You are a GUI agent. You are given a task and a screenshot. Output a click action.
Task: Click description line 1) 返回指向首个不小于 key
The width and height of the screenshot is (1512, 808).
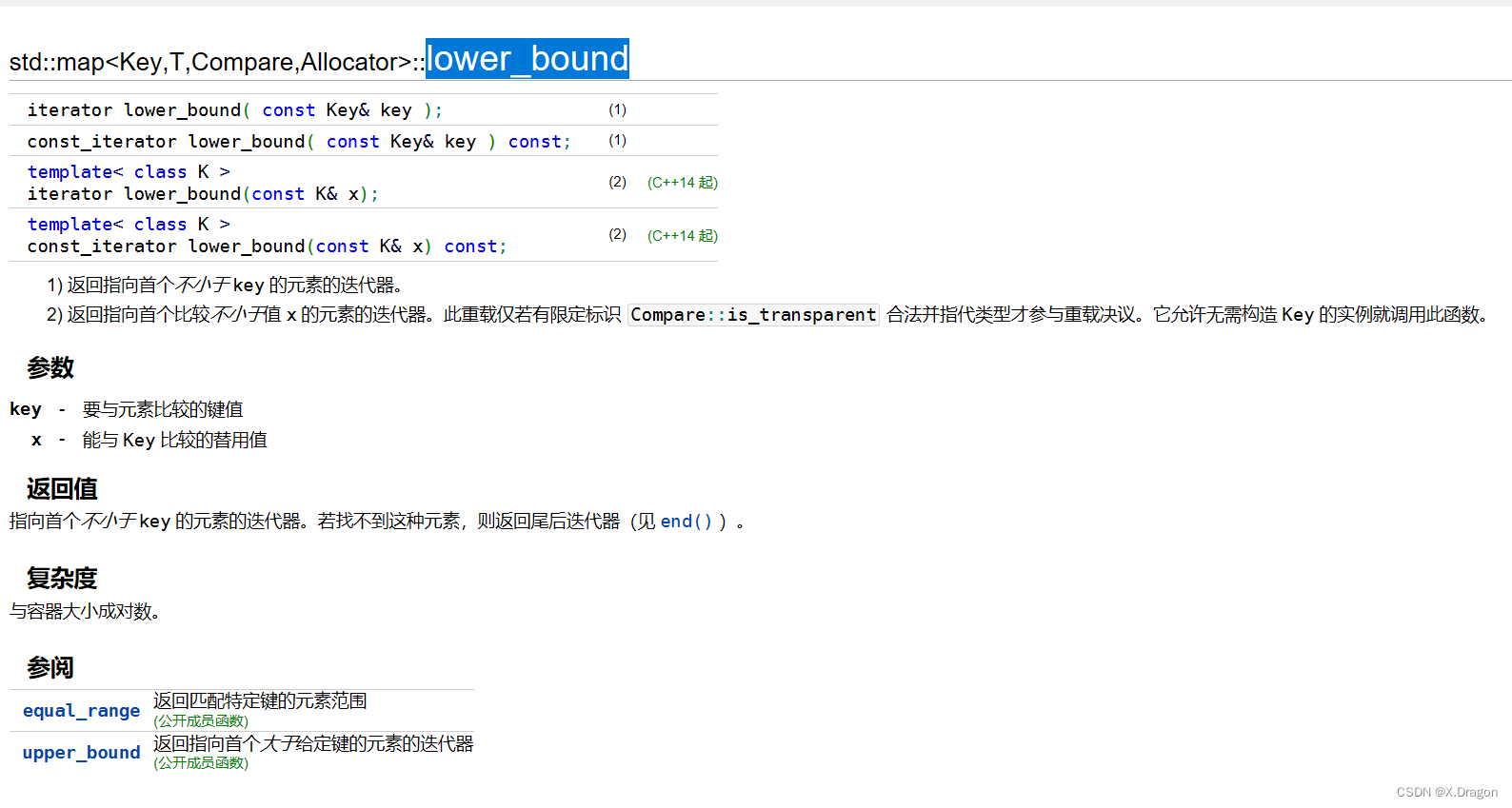(x=225, y=286)
